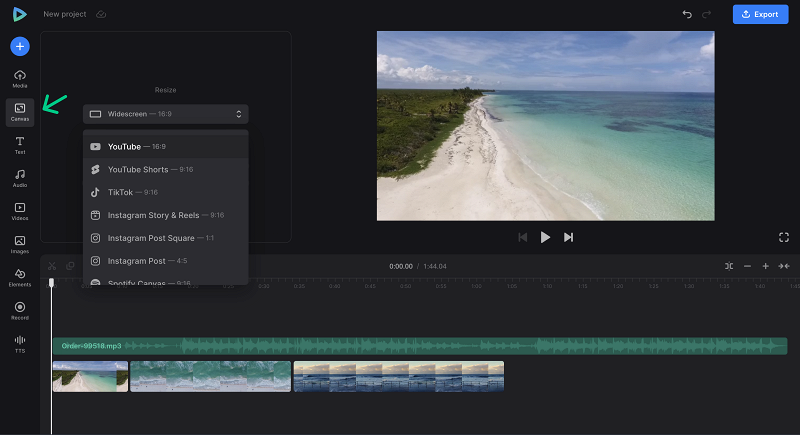Select the third sunset sea clip
The image size is (800, 435).
tap(398, 376)
